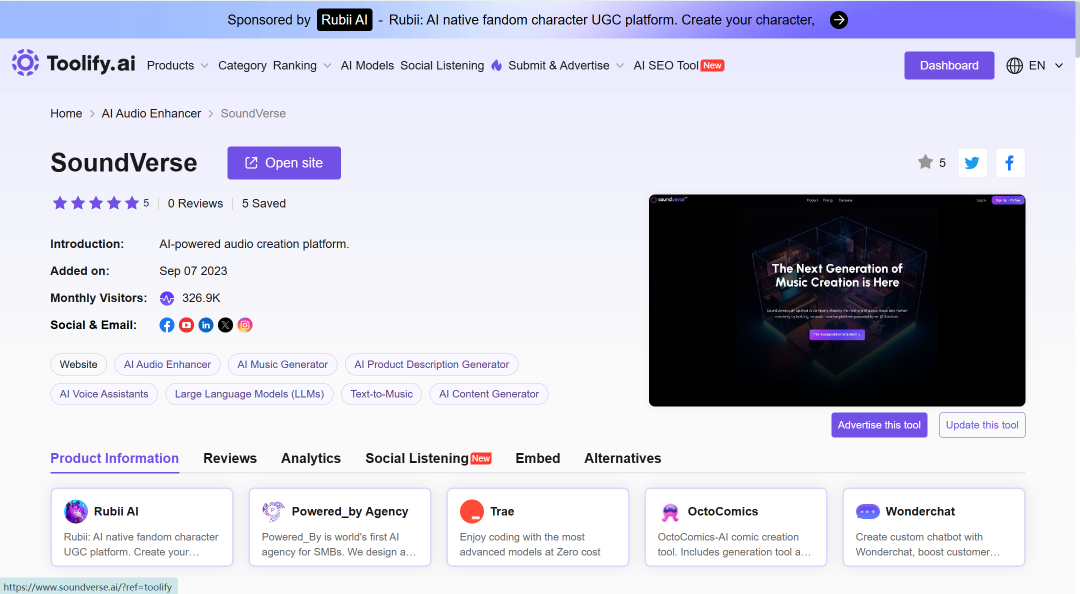Viewport: 1080px width, 594px height.
Task: Share SoundVerse on Twitter
Action: (x=973, y=163)
